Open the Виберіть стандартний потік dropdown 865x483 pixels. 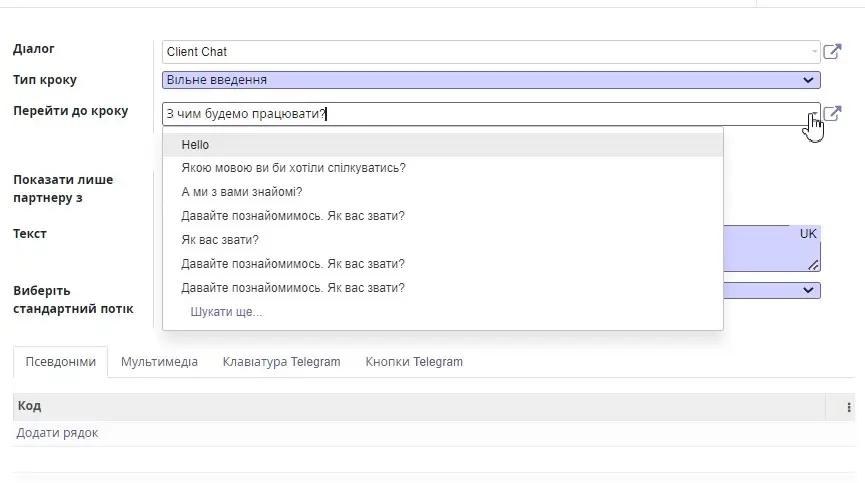(808, 290)
